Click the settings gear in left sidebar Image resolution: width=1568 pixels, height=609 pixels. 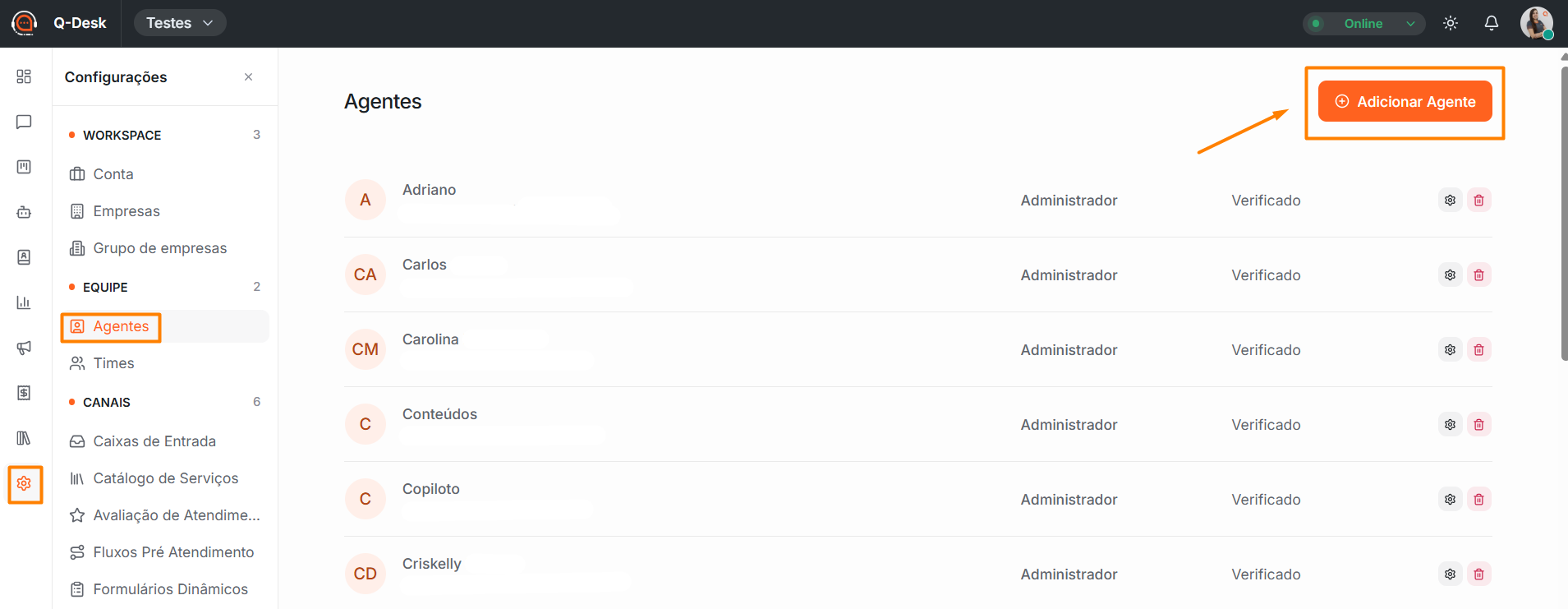[24, 483]
